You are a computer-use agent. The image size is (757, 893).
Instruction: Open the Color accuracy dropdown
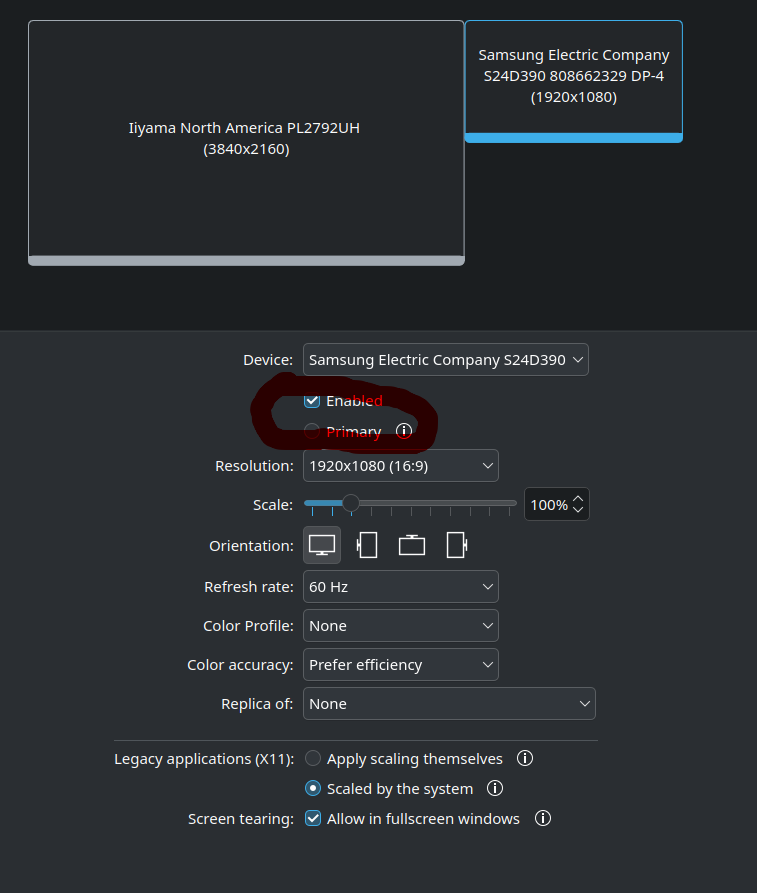pos(401,665)
